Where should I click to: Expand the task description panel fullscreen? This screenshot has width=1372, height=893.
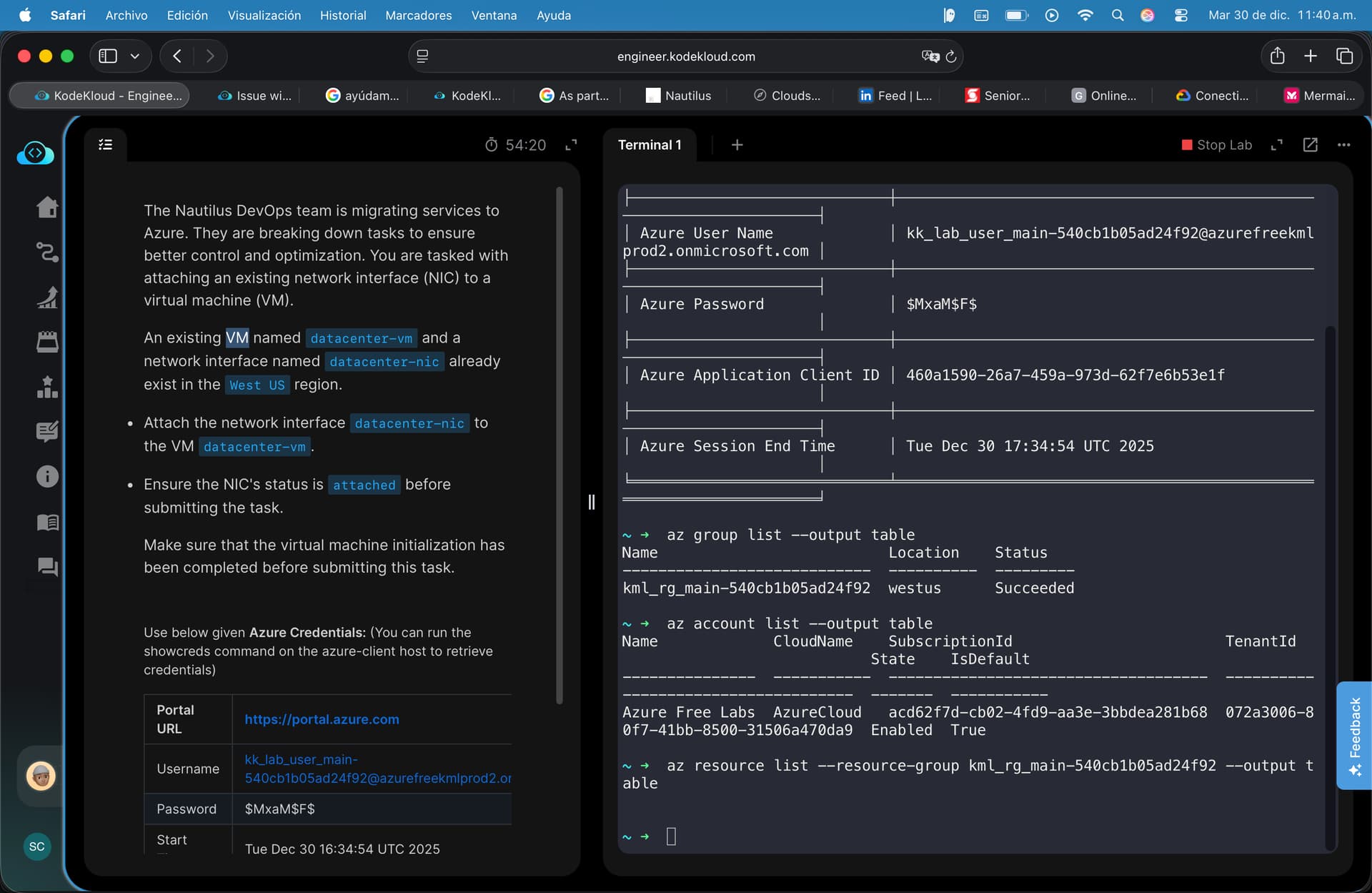coord(571,145)
